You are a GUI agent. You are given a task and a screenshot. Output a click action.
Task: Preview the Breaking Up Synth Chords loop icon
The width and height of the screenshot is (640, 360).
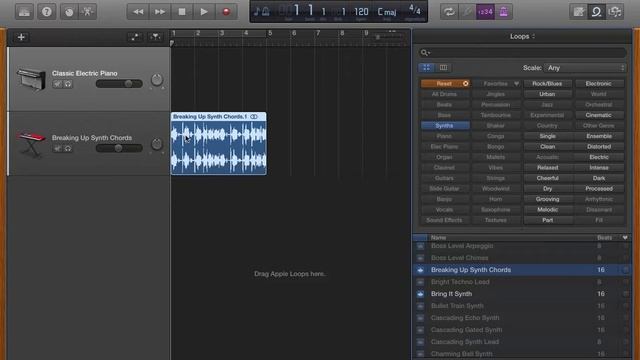pos(420,270)
